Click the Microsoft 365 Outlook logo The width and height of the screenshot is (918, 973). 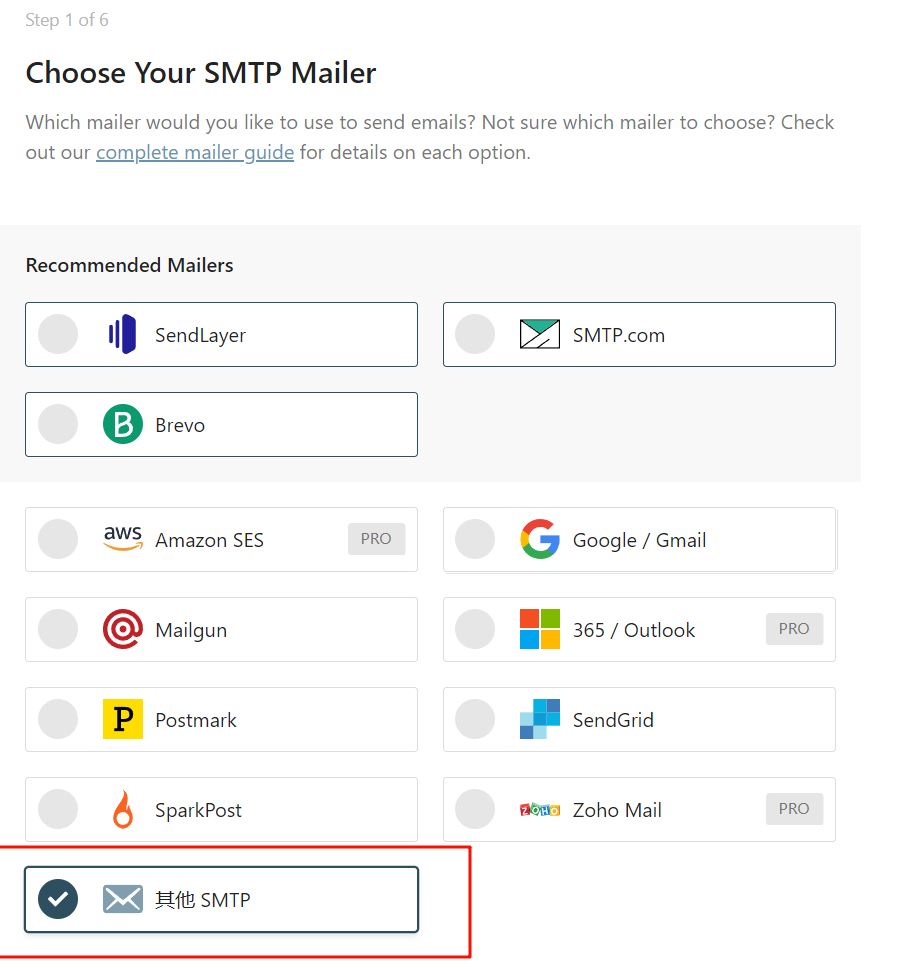[540, 630]
